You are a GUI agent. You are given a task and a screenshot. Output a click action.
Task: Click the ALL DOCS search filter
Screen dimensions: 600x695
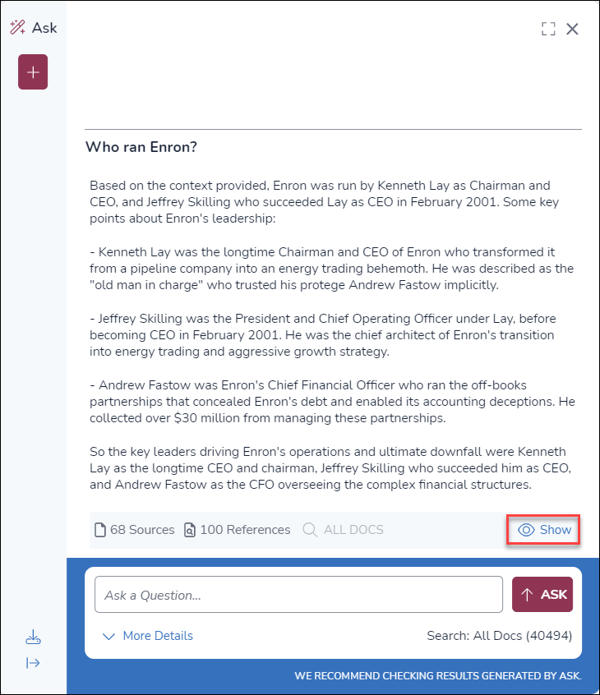click(x=343, y=530)
